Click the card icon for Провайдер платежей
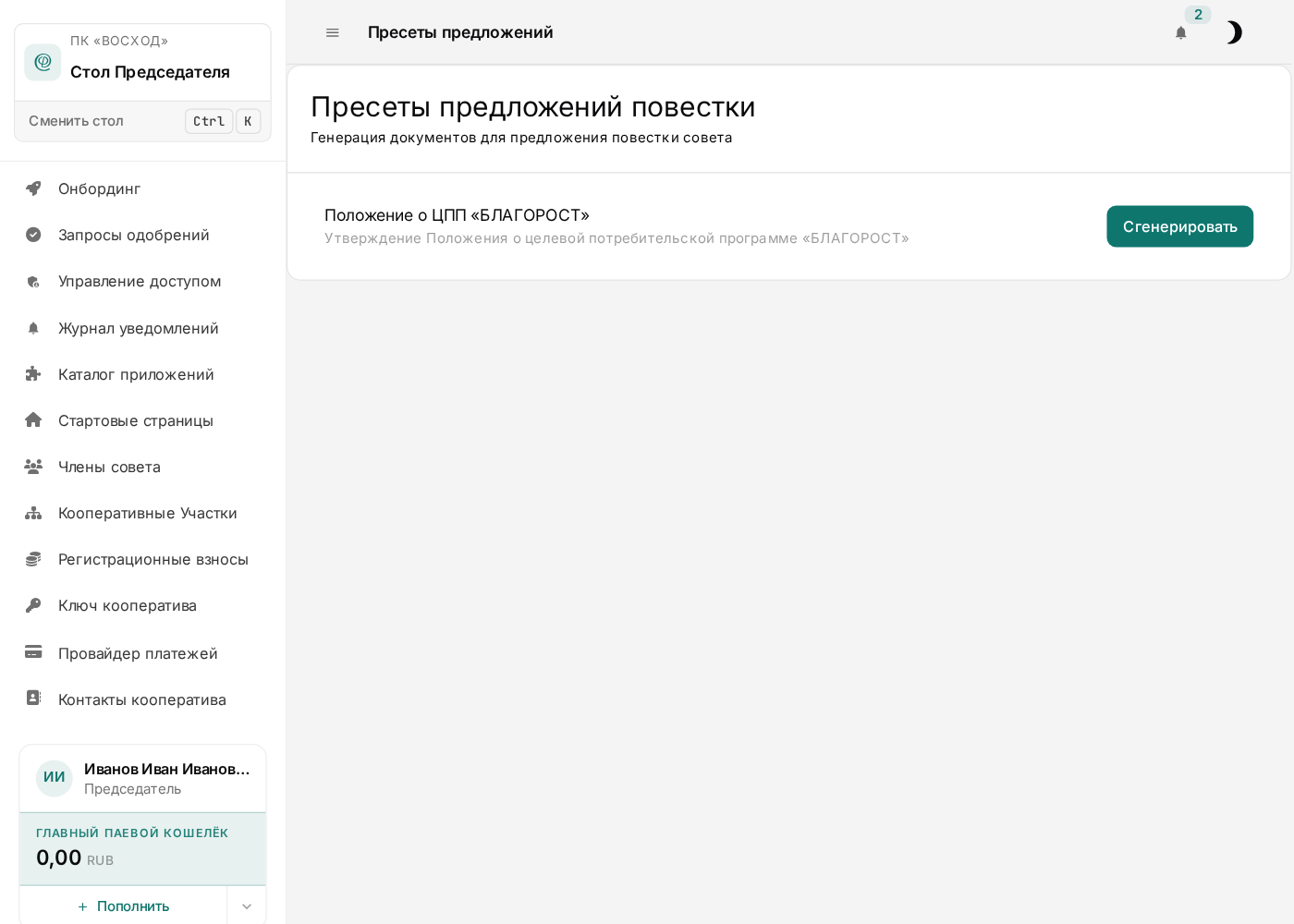 pos(33,652)
